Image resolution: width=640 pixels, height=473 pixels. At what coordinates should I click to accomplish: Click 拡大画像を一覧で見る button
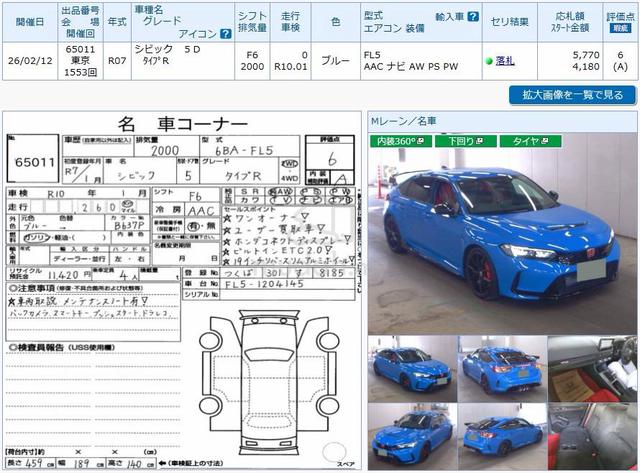point(572,95)
